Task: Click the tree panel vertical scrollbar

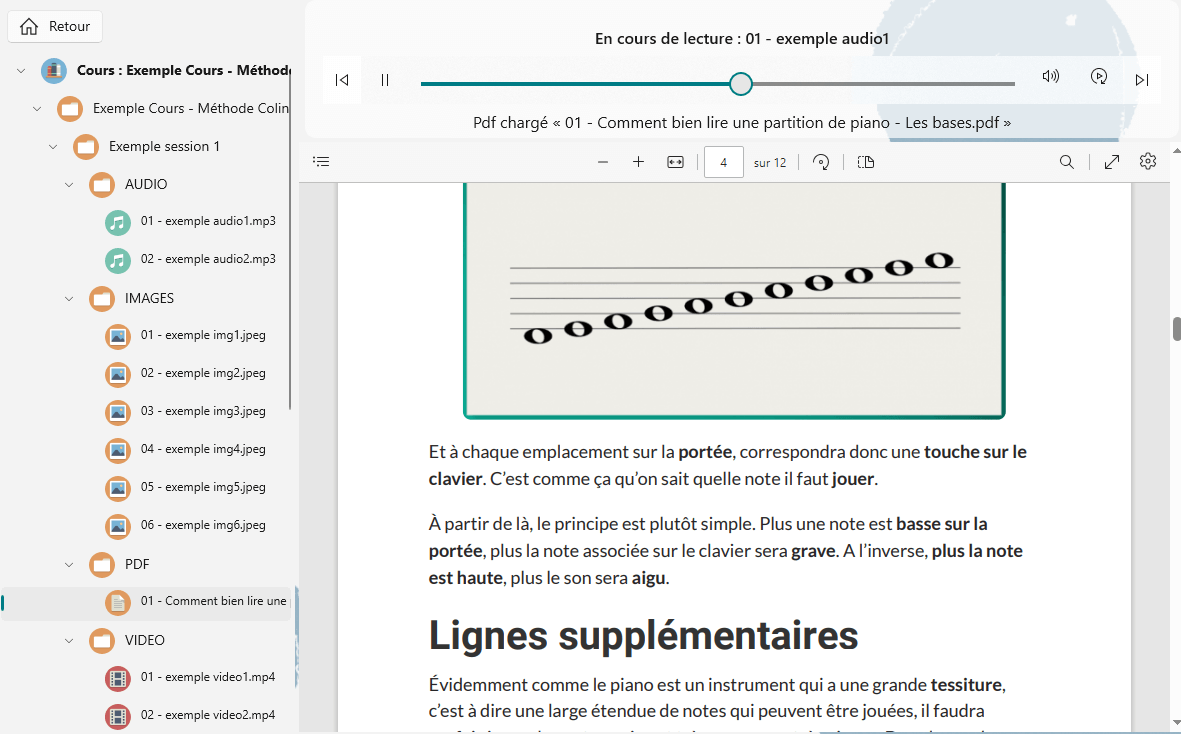Action: (x=290, y=241)
